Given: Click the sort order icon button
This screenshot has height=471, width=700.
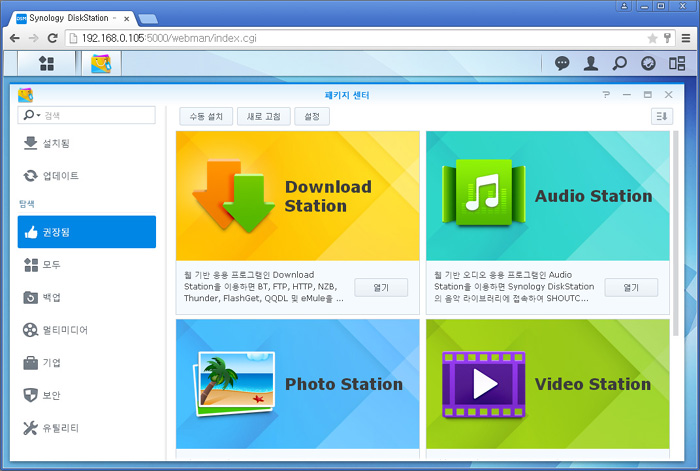Looking at the screenshot, I should pyautogui.click(x=662, y=117).
